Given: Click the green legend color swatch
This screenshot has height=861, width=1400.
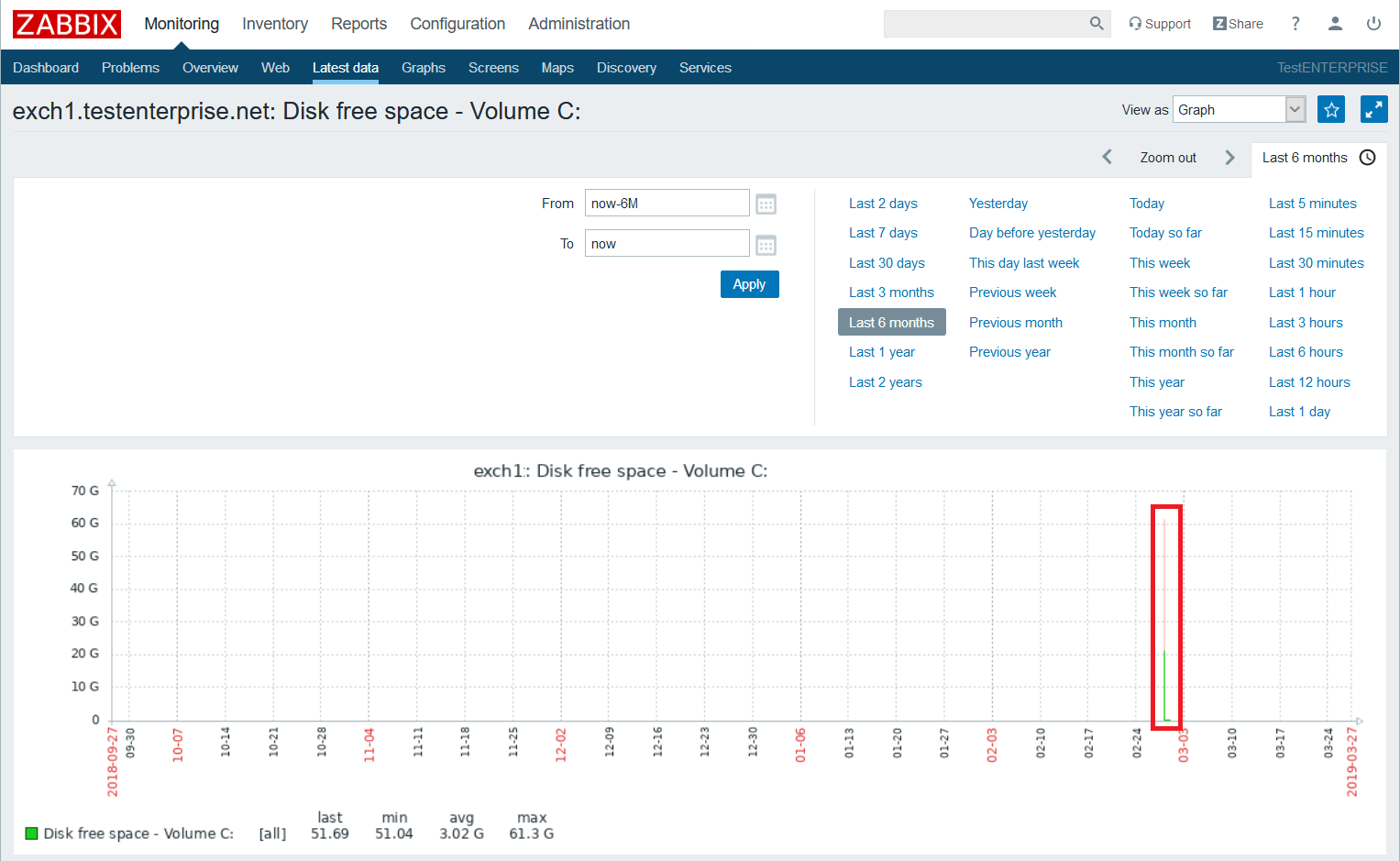Looking at the screenshot, I should (x=31, y=833).
